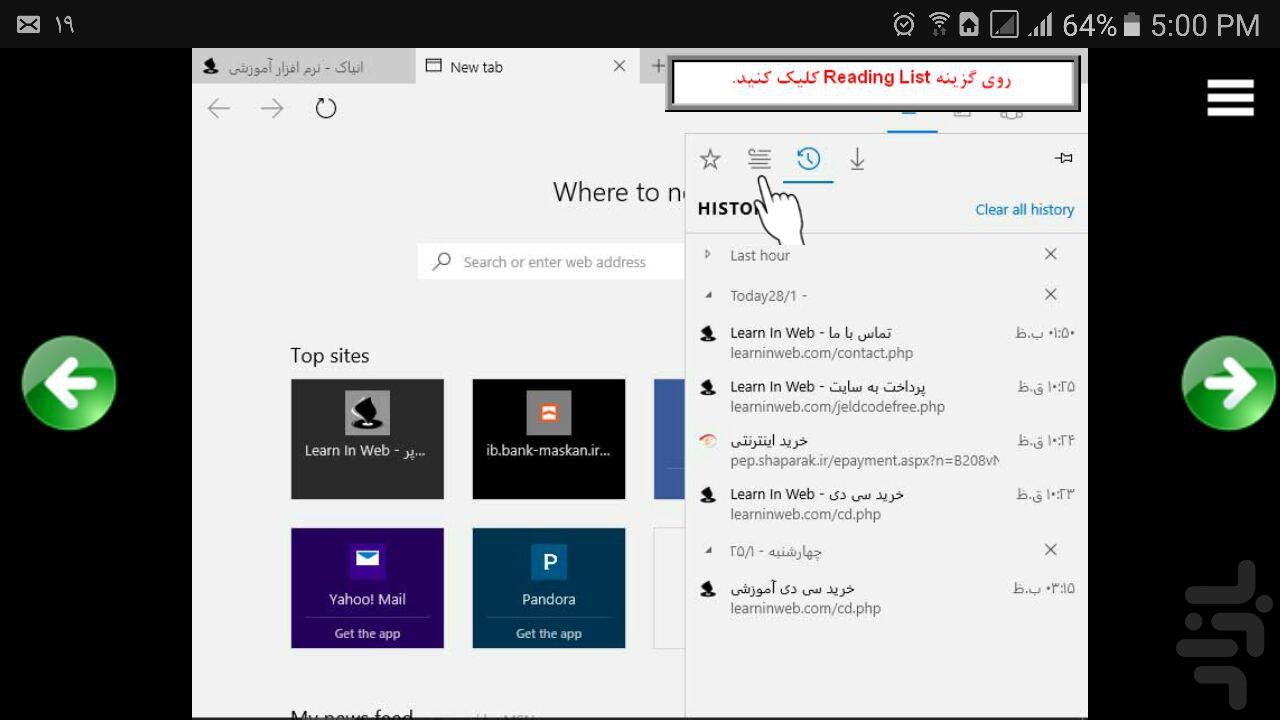Click the green next arrow button
Image resolution: width=1280 pixels, height=720 pixels.
[x=1228, y=383]
